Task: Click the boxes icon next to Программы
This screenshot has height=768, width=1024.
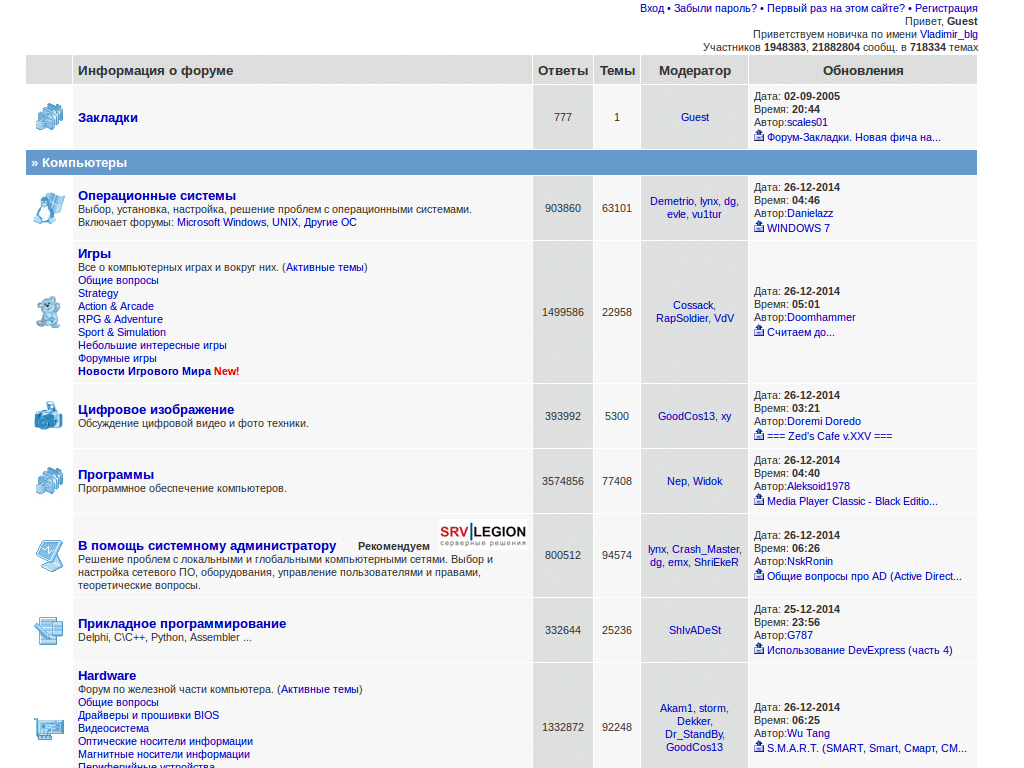Action: point(48,480)
